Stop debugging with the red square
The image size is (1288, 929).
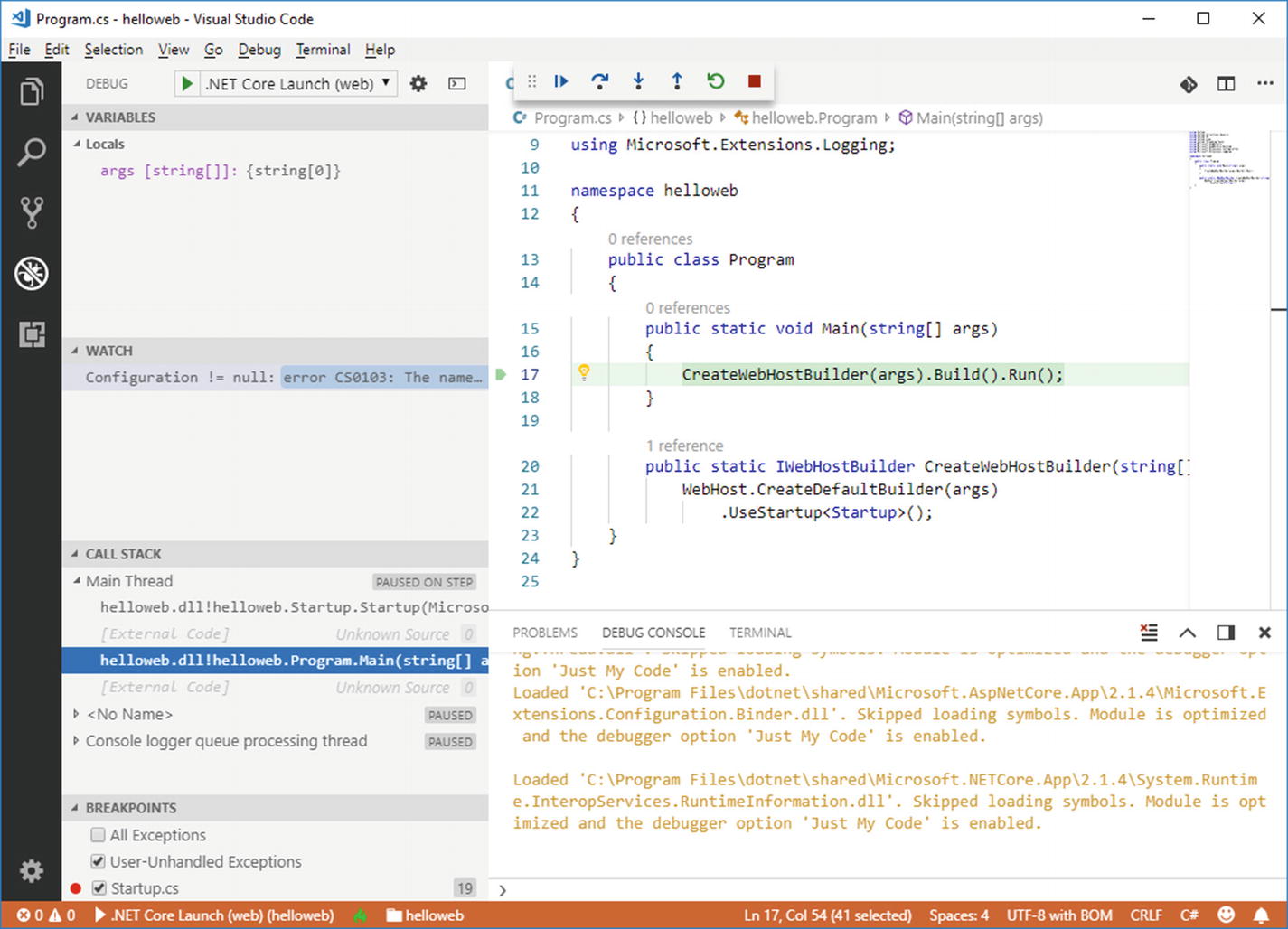click(x=755, y=81)
